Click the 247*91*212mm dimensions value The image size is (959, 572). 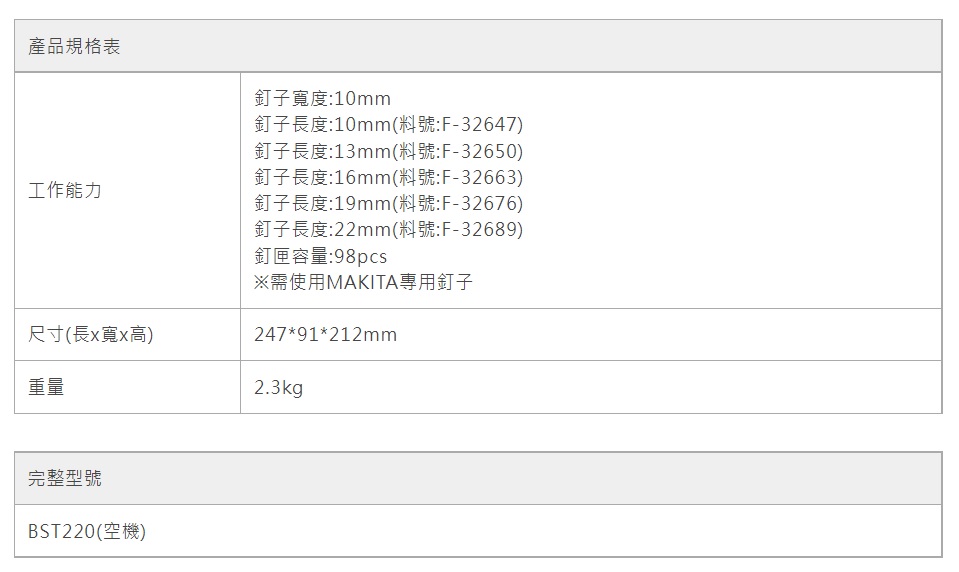(x=325, y=335)
